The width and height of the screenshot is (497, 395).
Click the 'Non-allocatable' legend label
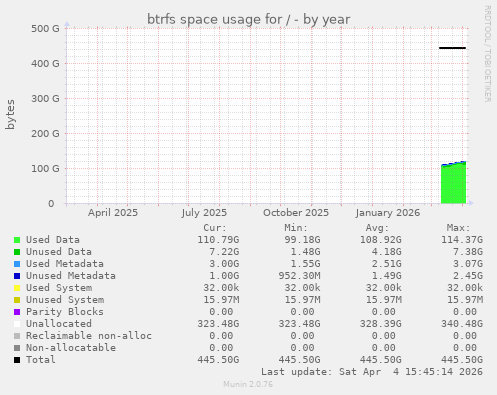pos(71,348)
